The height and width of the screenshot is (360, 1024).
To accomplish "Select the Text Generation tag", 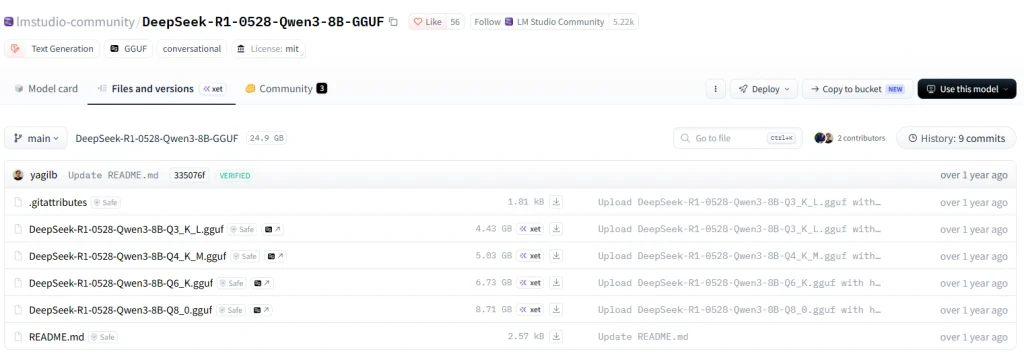I will pos(52,49).
